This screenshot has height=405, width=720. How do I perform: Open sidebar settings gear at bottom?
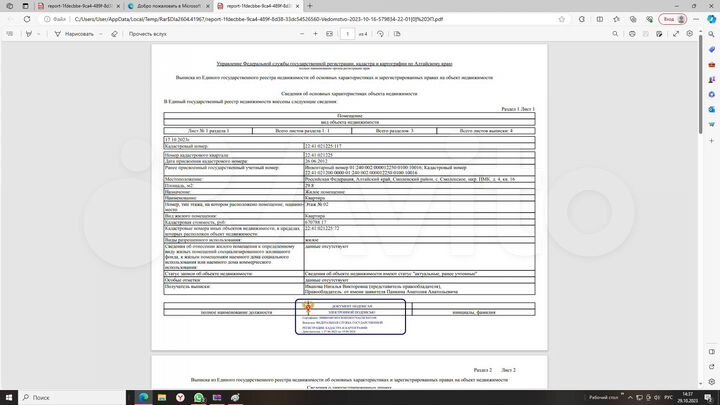coord(712,382)
